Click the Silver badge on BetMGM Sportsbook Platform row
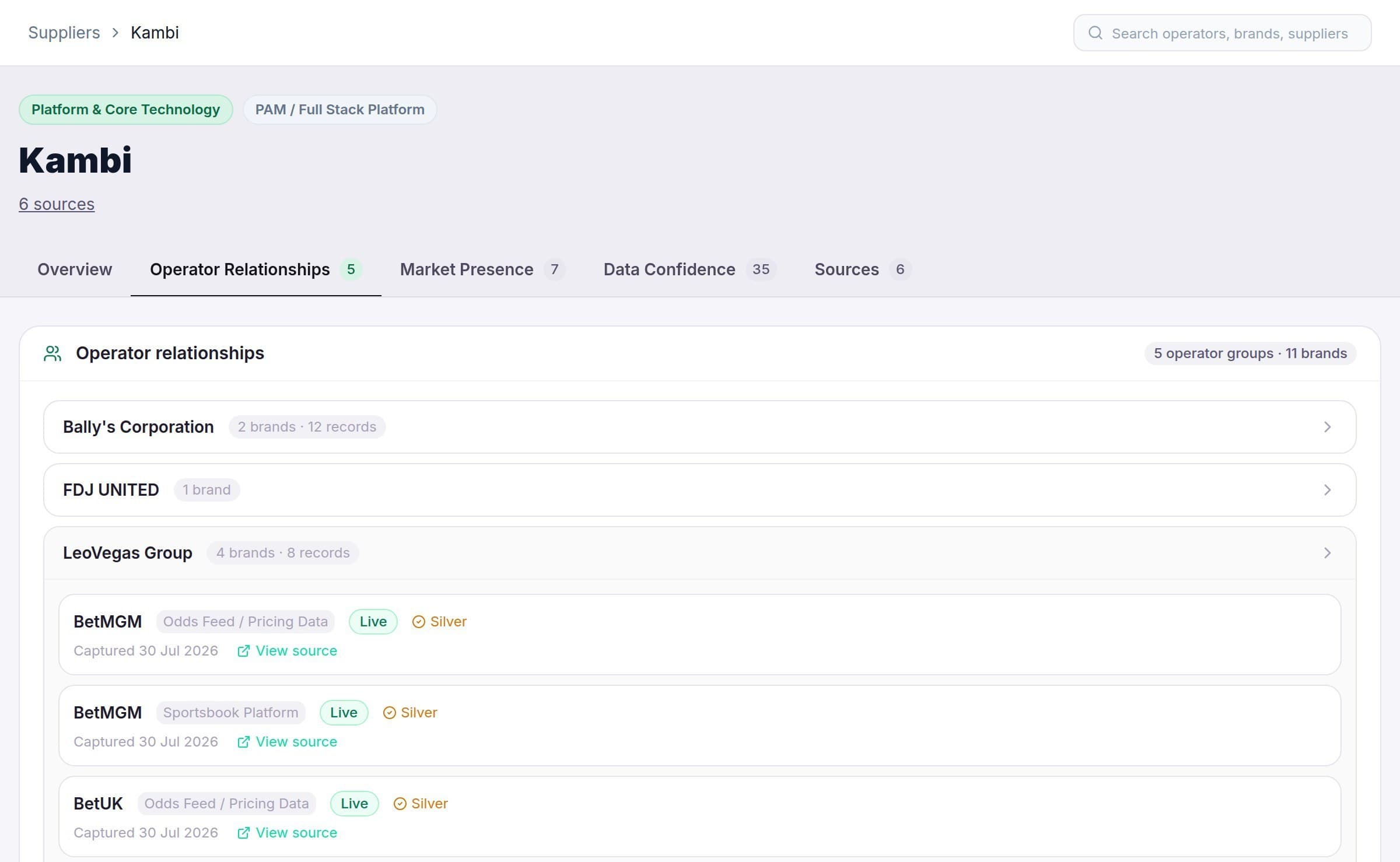The height and width of the screenshot is (862, 1400). [x=410, y=713]
